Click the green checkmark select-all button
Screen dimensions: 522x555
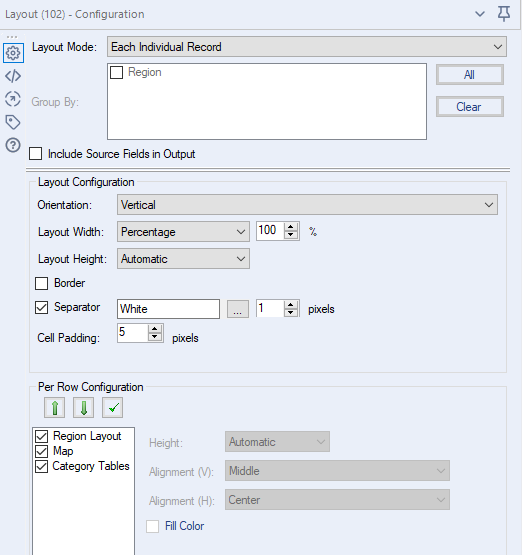(113, 408)
